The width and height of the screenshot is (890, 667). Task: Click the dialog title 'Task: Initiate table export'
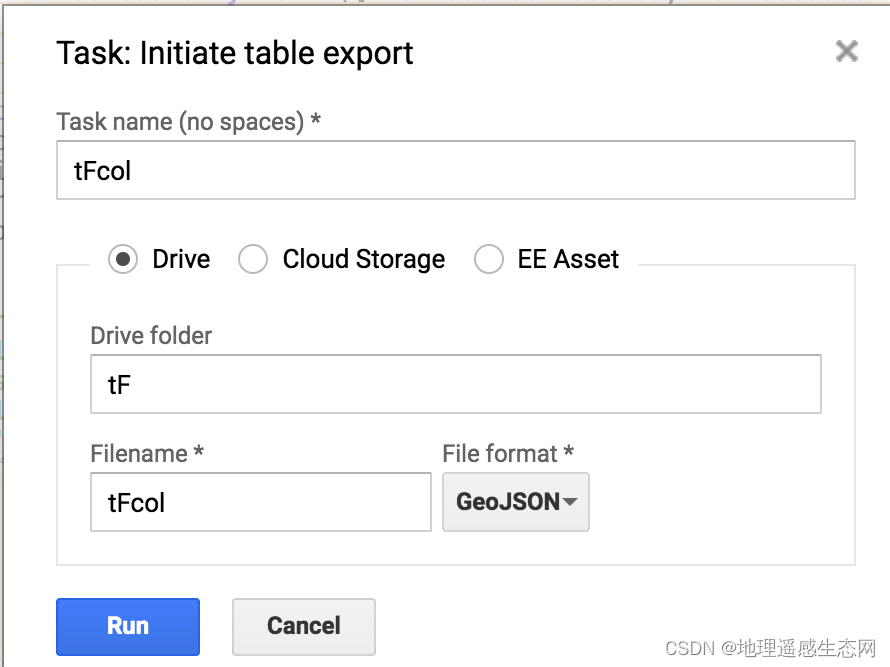pyautogui.click(x=235, y=54)
